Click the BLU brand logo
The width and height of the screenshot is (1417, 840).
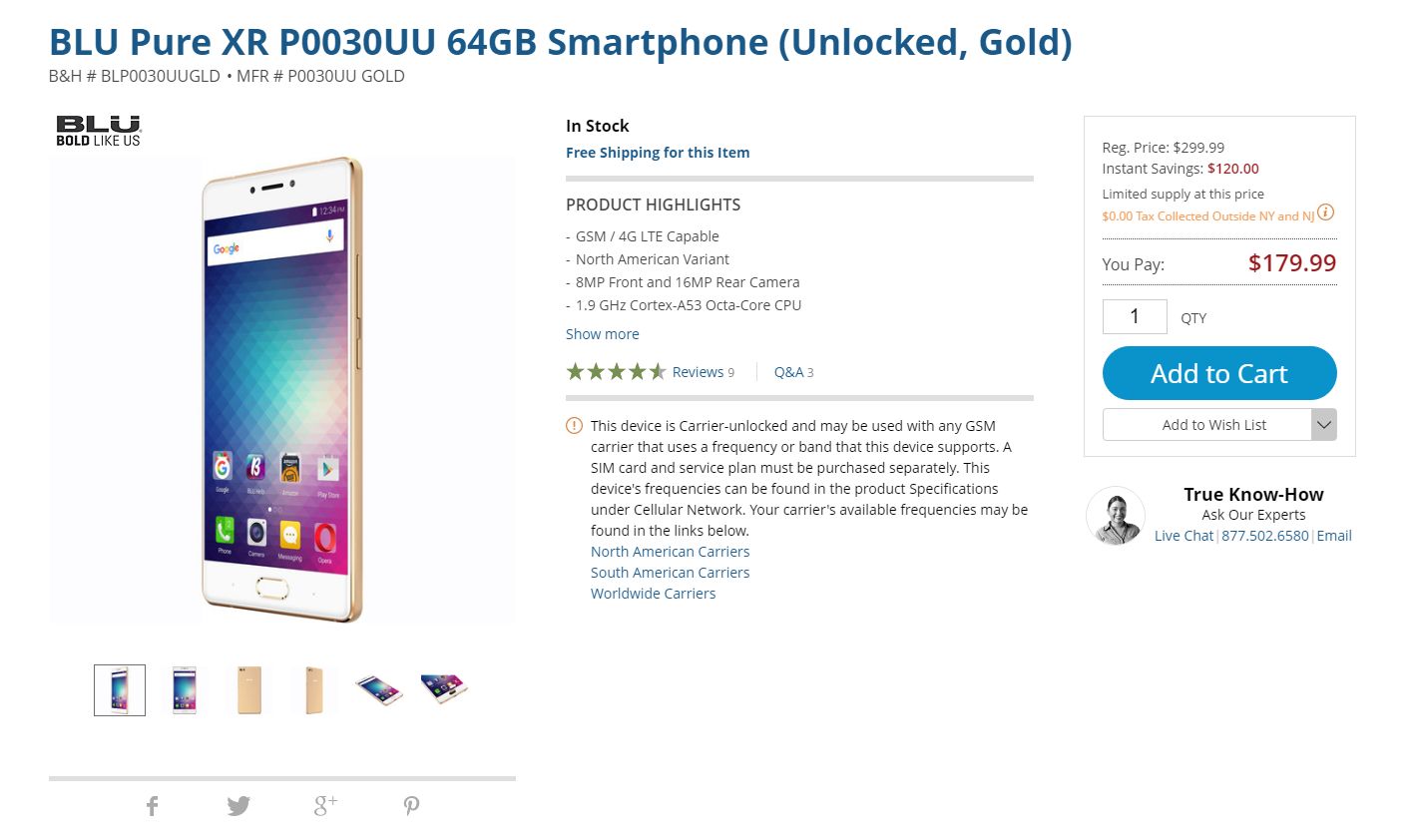coord(99,131)
